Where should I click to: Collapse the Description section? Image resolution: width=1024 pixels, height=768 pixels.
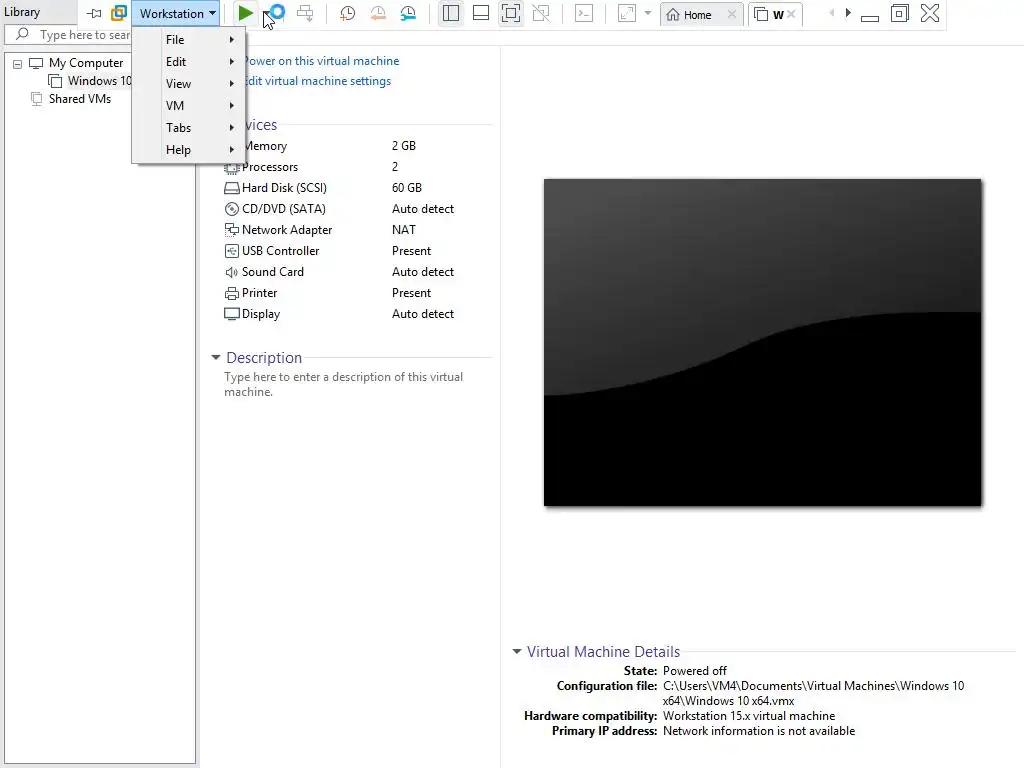[216, 357]
